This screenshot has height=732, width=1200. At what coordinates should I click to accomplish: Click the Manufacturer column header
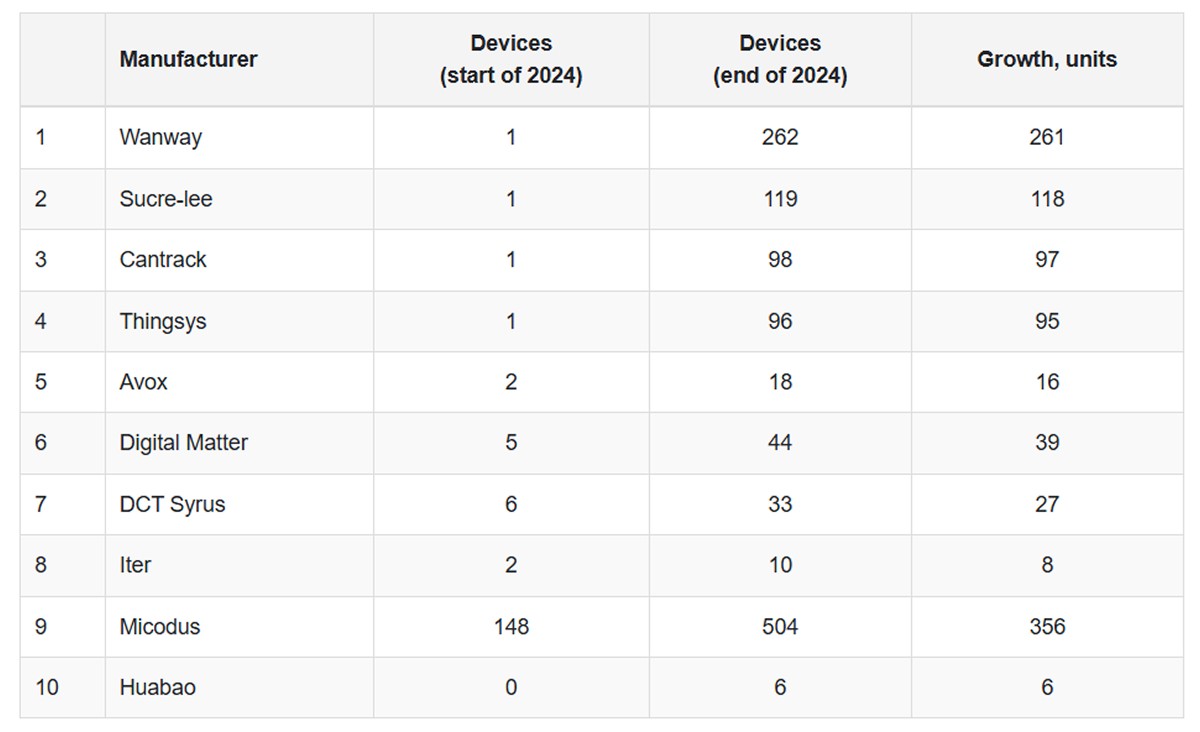[x=188, y=59]
